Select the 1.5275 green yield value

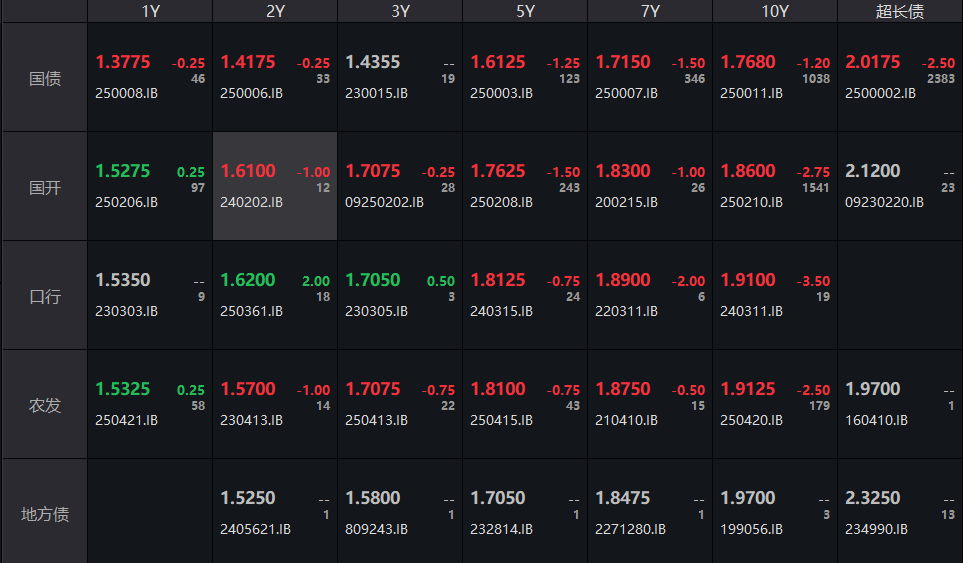point(123,171)
